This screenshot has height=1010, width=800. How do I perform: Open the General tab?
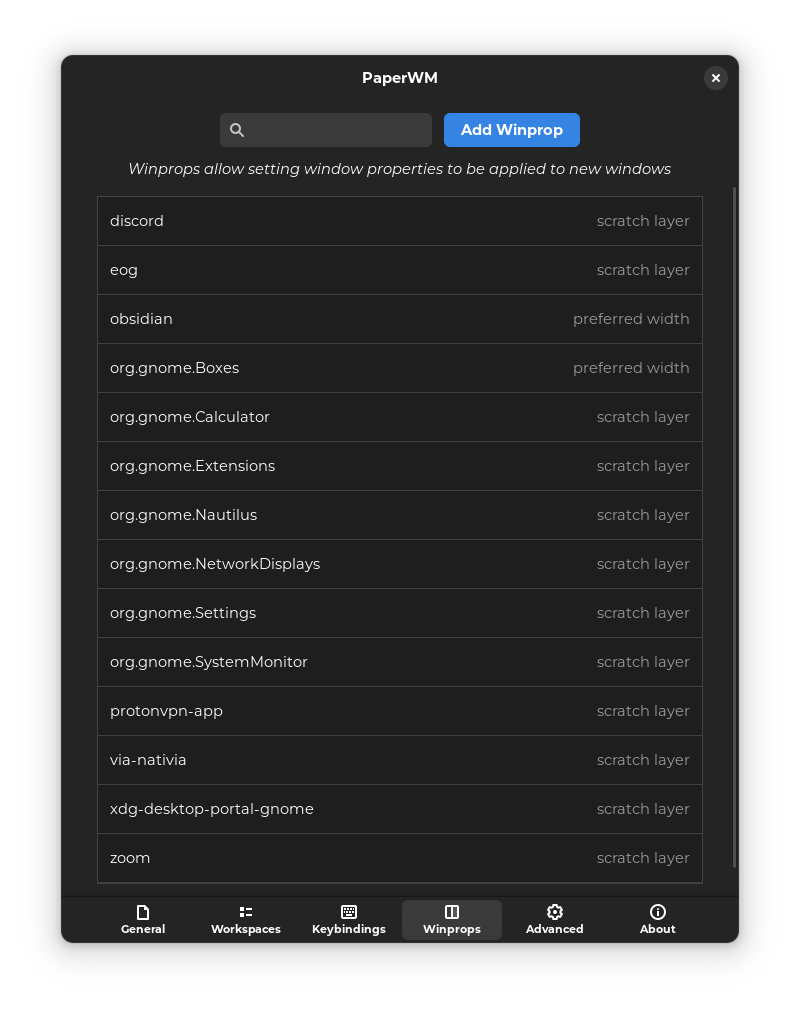click(143, 919)
